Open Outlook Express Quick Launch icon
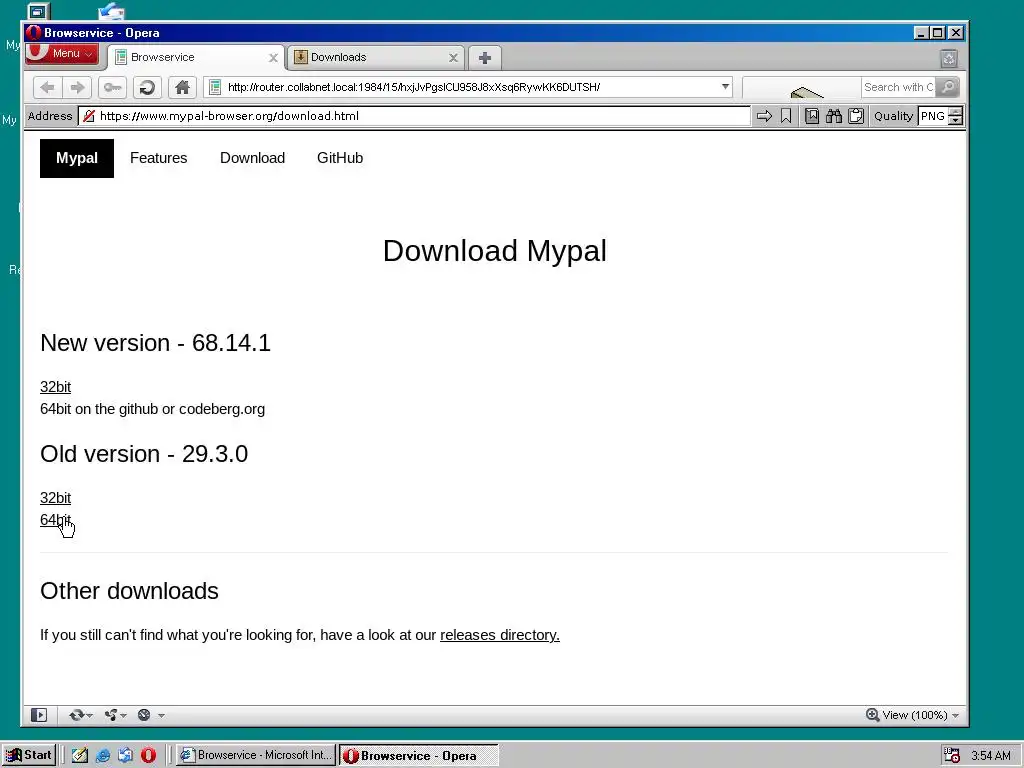The width and height of the screenshot is (1024, 768). click(125, 755)
